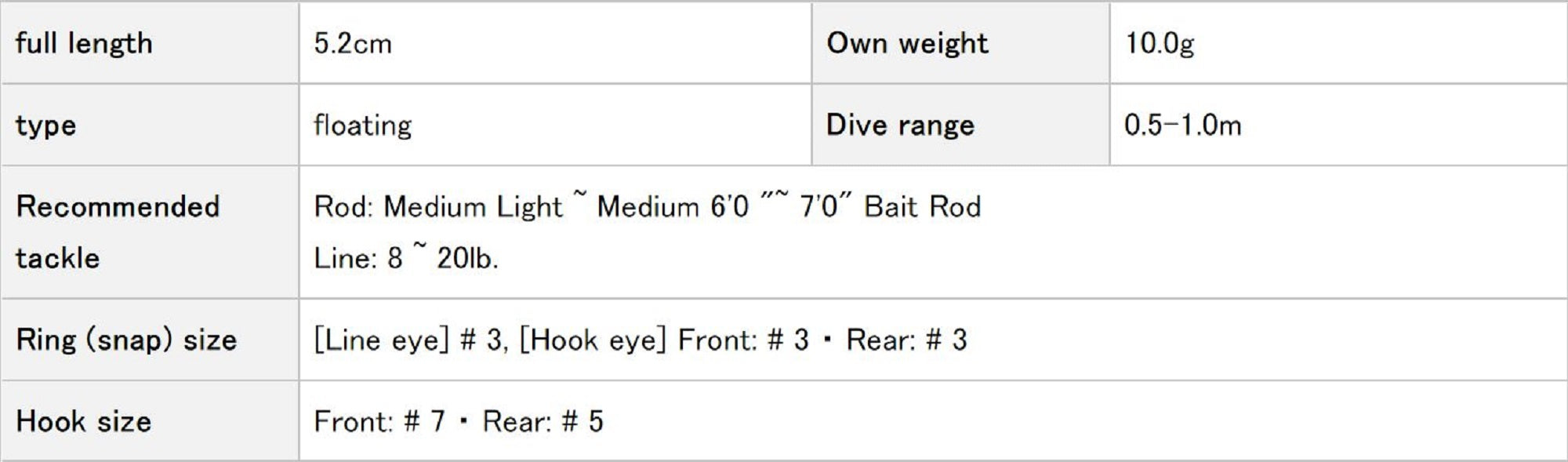
Task: Select the "Line: 8 ~ 20lb." text
Action: pyautogui.click(x=405, y=258)
